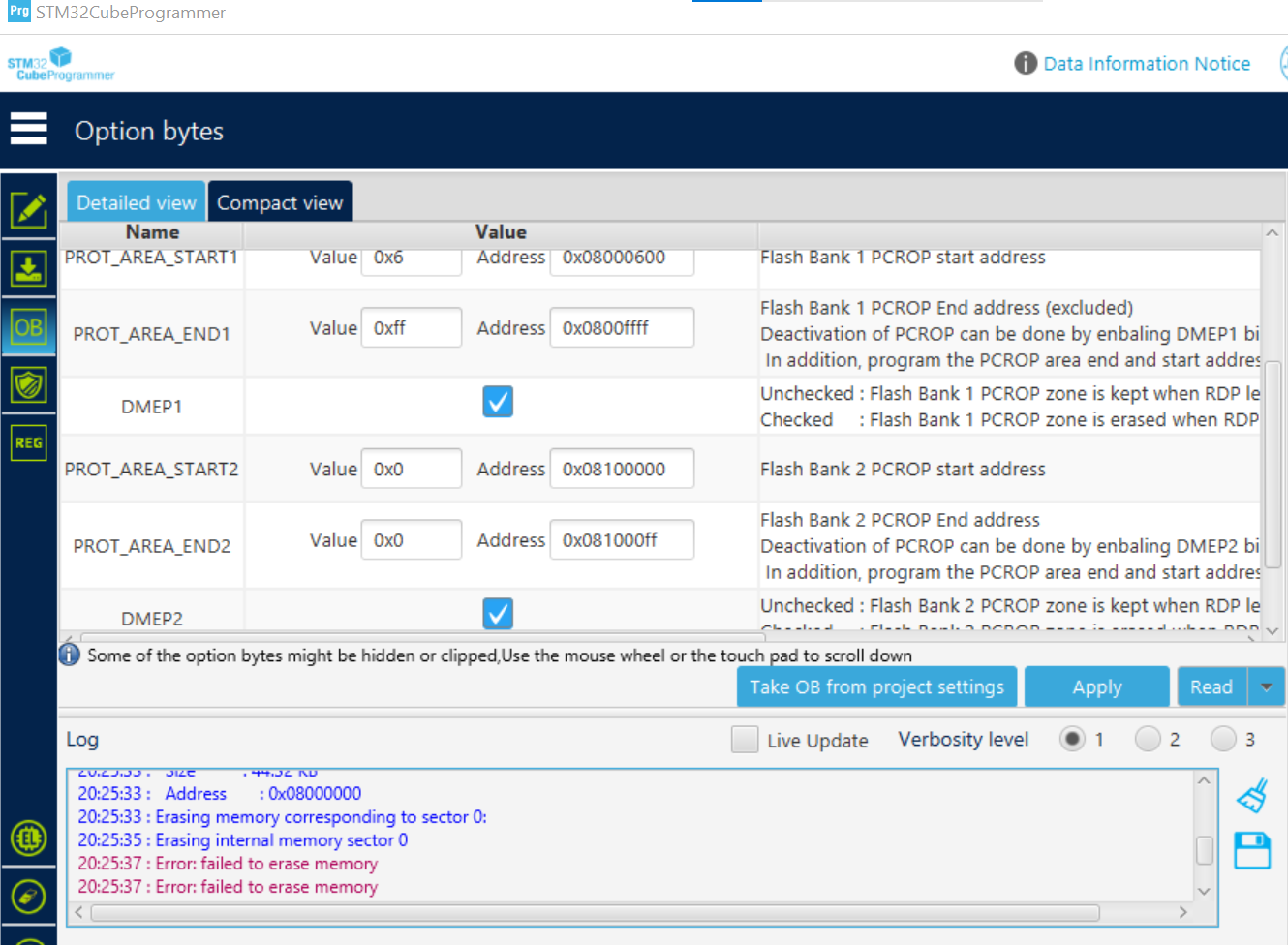Image resolution: width=1288 pixels, height=945 pixels.
Task: Apply the option bytes changes
Action: pos(1097,686)
